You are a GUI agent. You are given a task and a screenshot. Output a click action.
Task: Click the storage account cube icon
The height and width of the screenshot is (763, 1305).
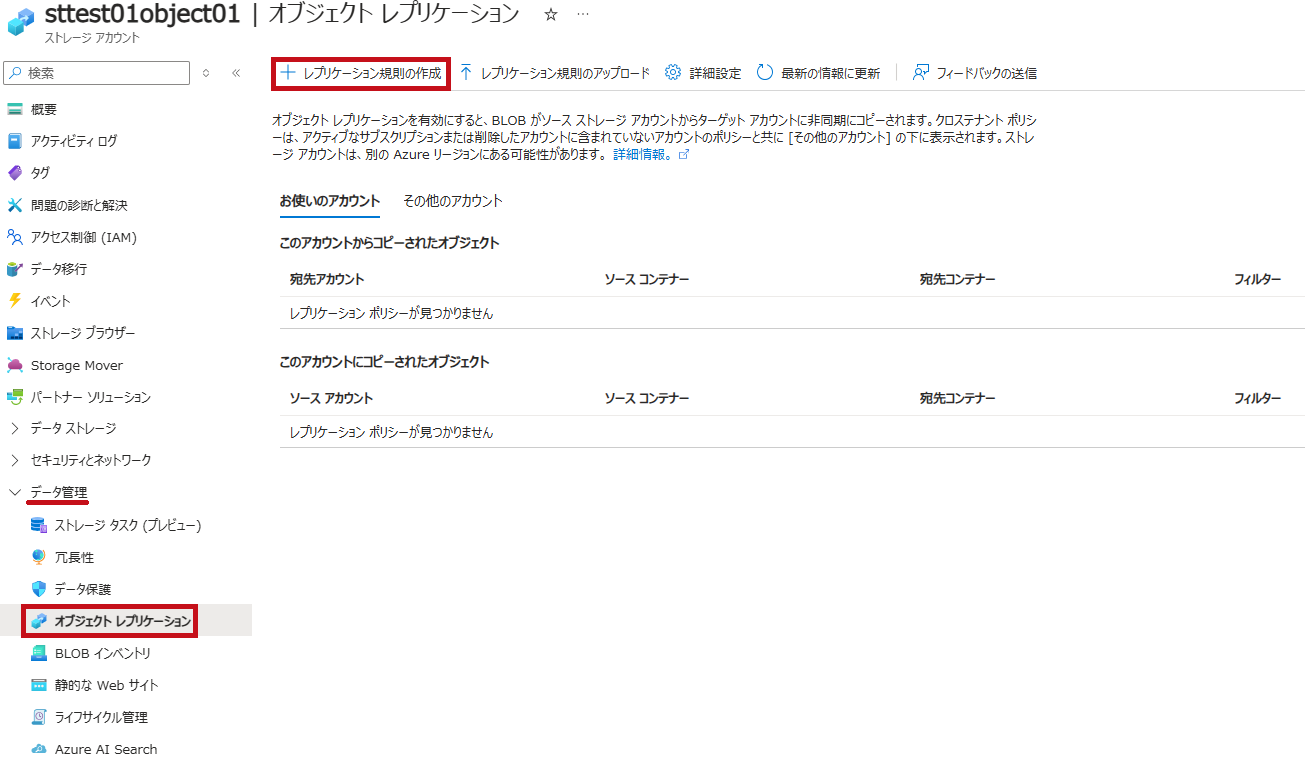[x=21, y=20]
